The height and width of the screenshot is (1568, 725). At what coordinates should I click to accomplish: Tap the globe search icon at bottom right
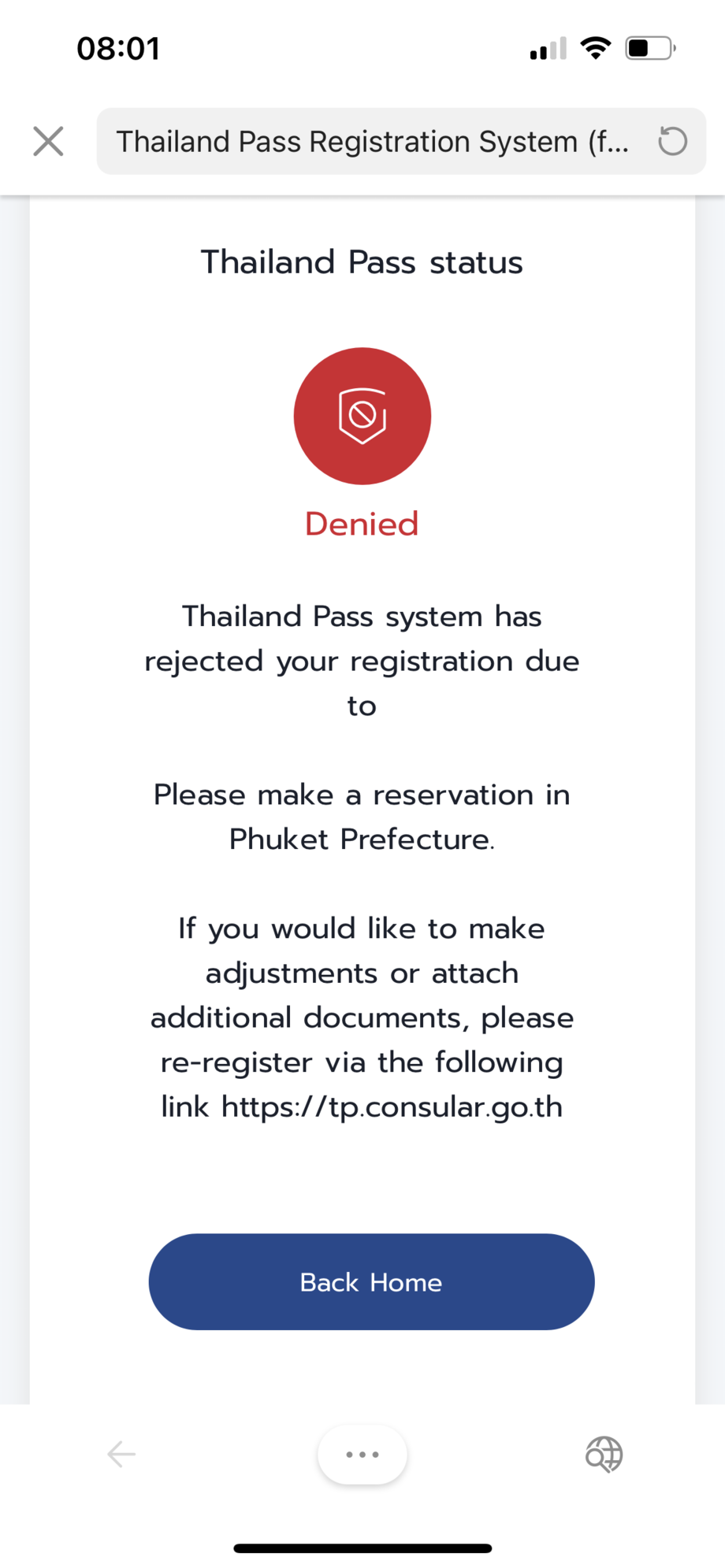(604, 1454)
